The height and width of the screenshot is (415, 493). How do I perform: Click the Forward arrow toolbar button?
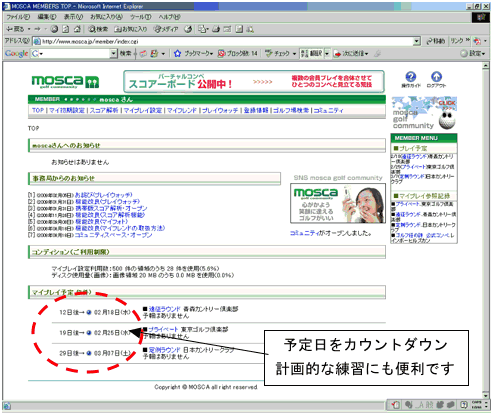coord(37,29)
